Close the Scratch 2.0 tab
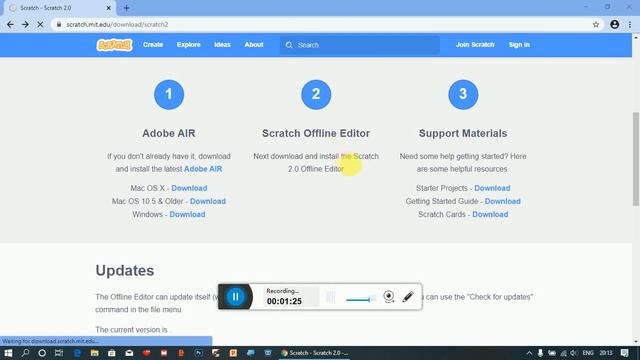 [x=109, y=8]
